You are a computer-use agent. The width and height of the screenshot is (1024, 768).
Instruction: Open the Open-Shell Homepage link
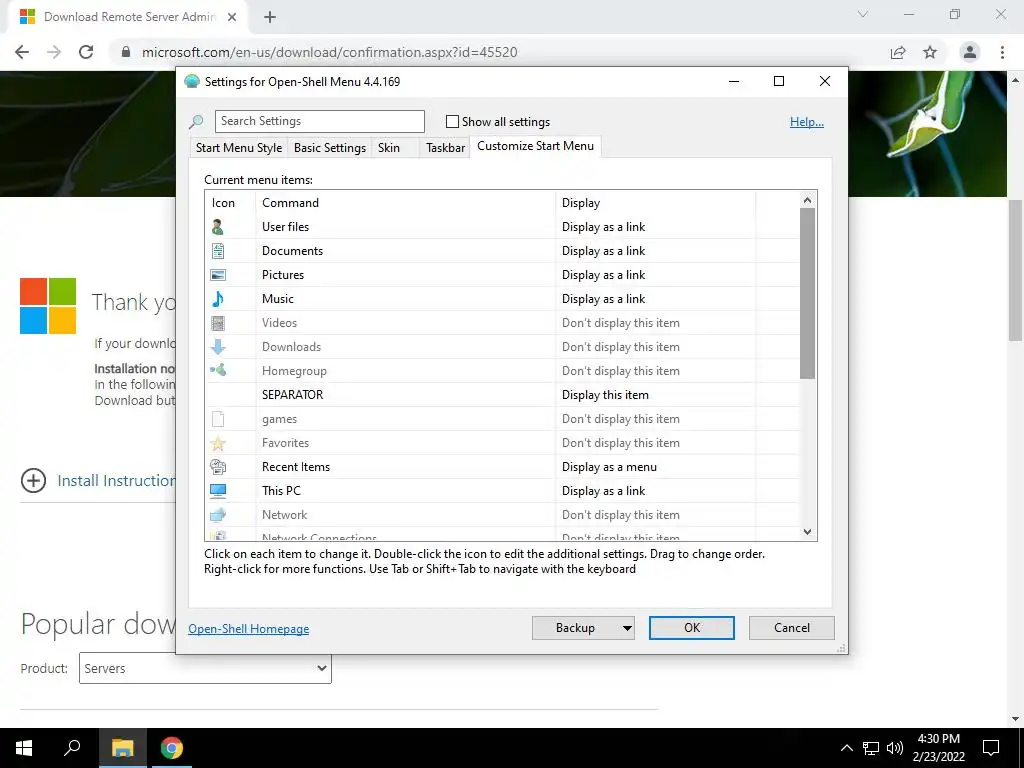[249, 629]
